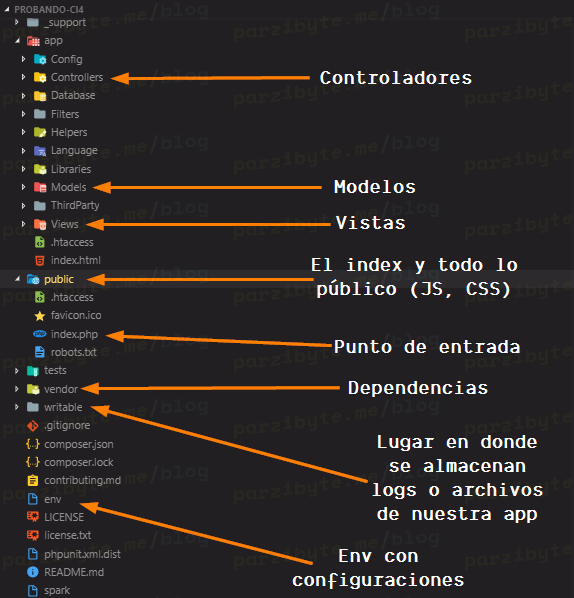Image resolution: width=574 pixels, height=598 pixels.
Task: Select the favicon.ico file name
Action: pos(76,316)
